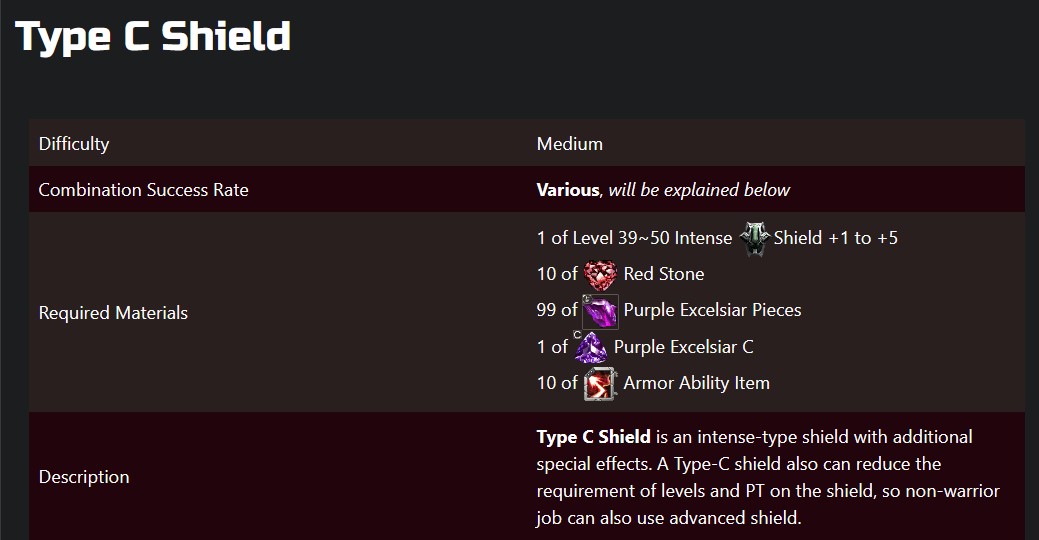Select the Armor Ability Item icon
Viewport: 1039px width, 540px height.
click(x=600, y=383)
